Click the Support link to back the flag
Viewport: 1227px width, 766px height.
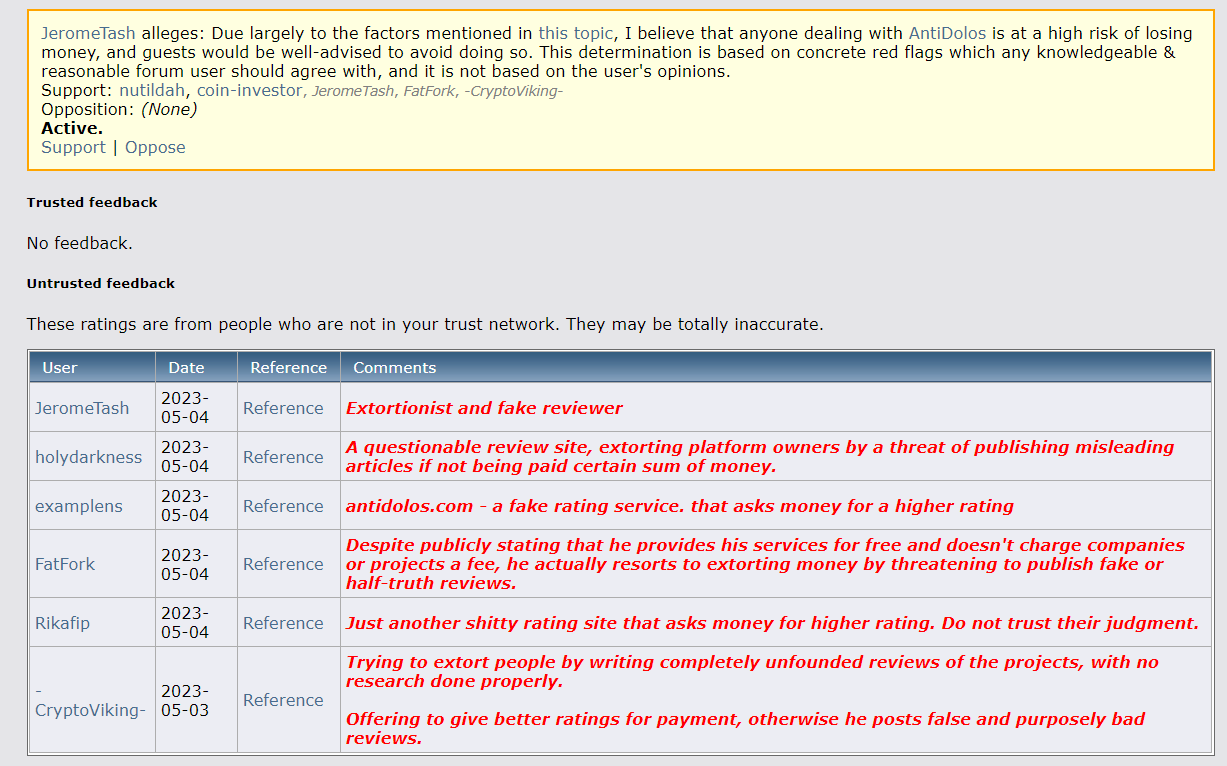tap(73, 147)
